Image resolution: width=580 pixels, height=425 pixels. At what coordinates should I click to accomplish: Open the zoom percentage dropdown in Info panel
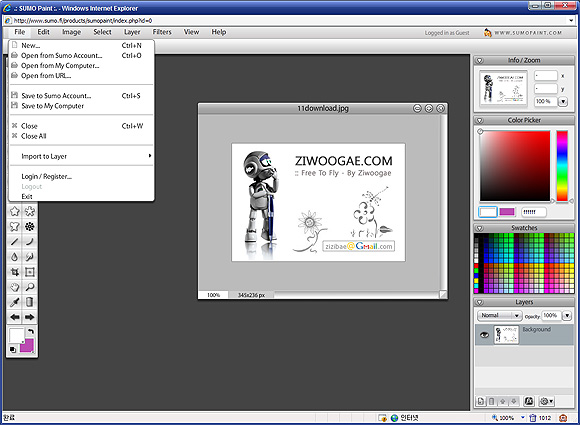pyautogui.click(x=563, y=101)
